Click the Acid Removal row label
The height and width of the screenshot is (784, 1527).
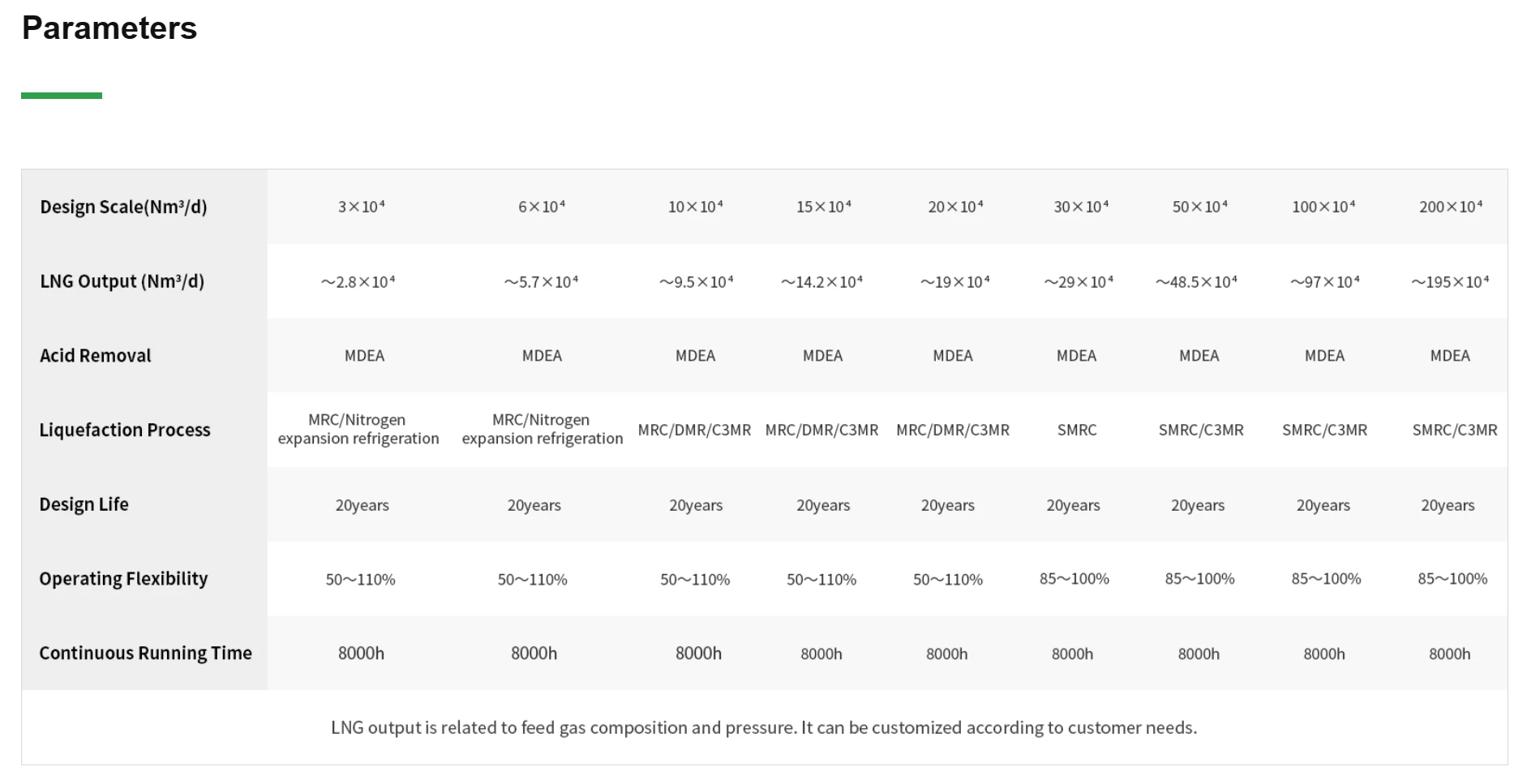[x=96, y=355]
